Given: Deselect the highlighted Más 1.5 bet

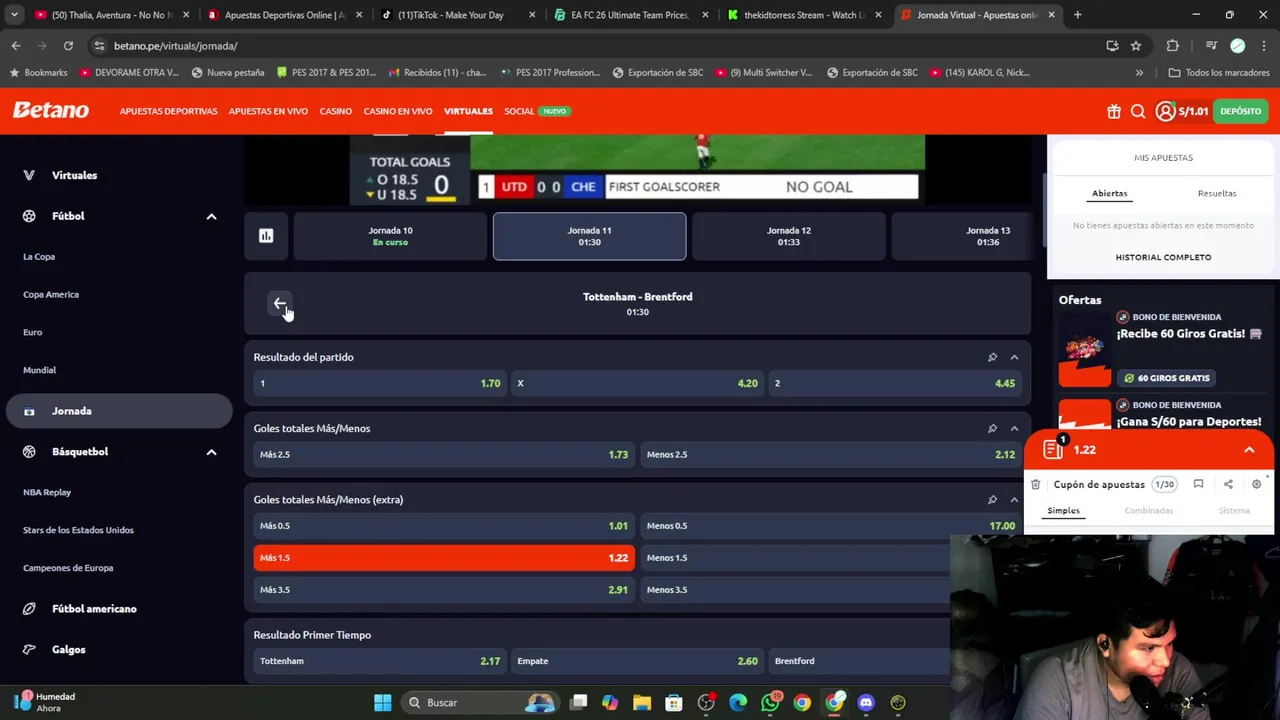Looking at the screenshot, I should (443, 557).
